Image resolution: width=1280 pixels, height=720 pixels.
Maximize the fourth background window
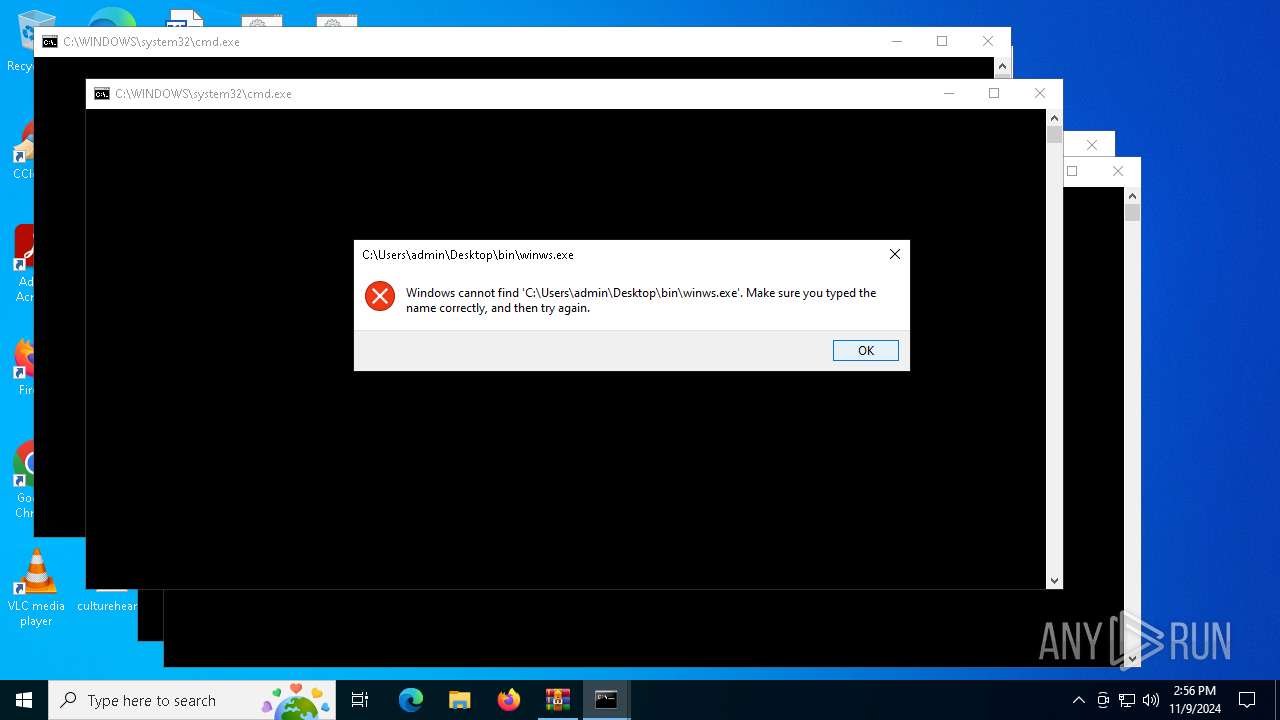pos(1073,171)
